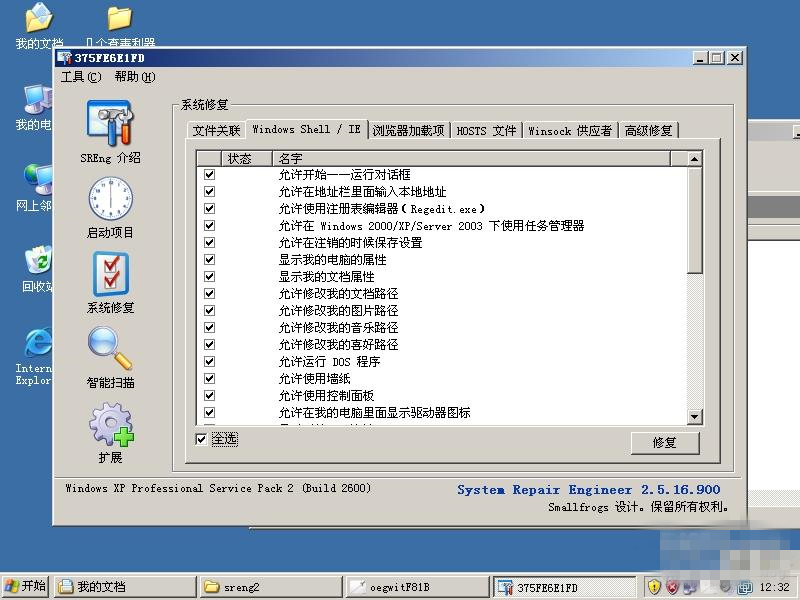The width and height of the screenshot is (800, 600).
Task: Open the 开始 Start button
Action: pyautogui.click(x=26, y=586)
